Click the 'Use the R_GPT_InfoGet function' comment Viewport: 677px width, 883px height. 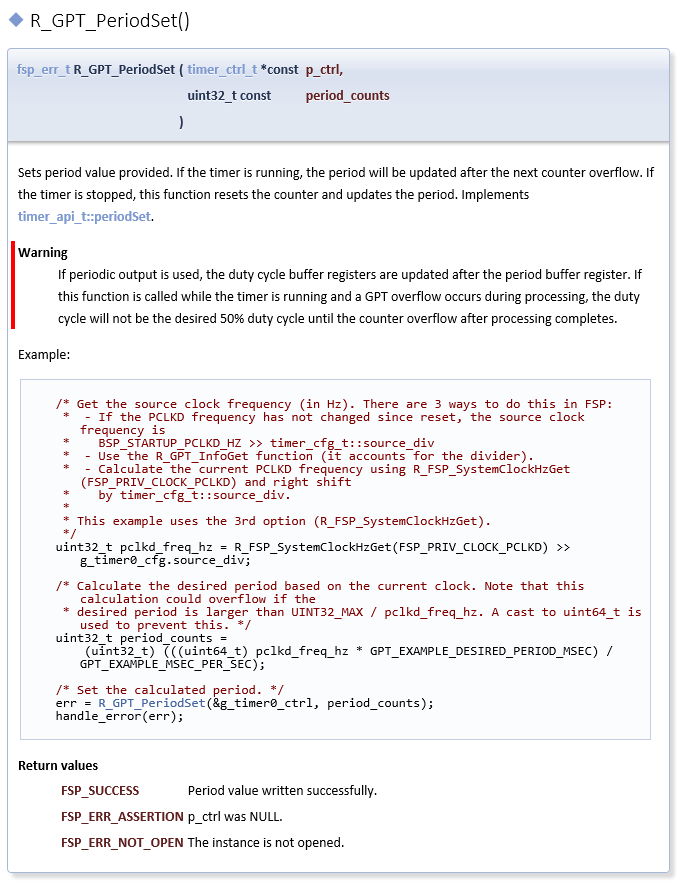point(299,456)
